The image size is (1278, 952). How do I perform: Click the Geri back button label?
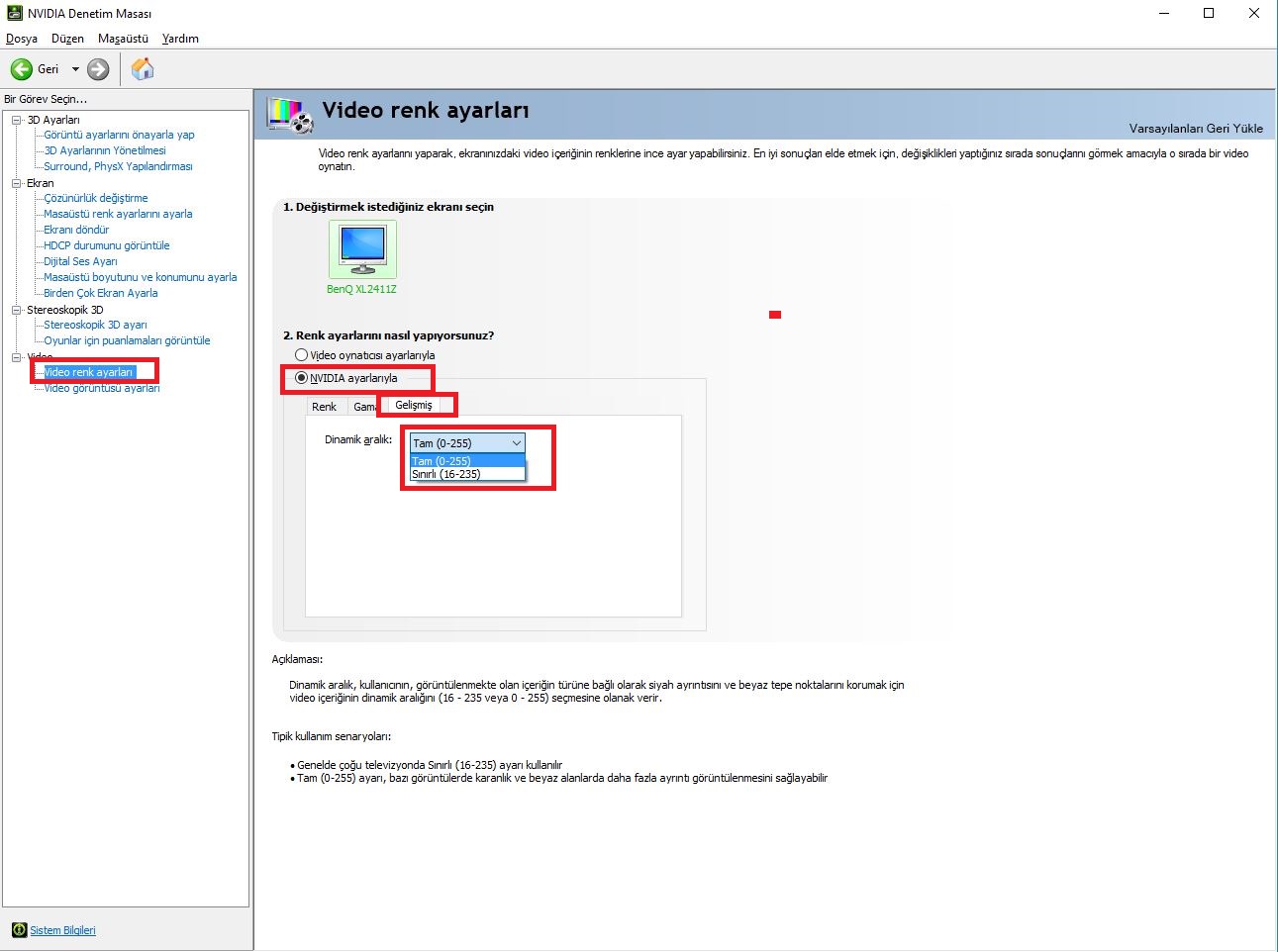48,69
